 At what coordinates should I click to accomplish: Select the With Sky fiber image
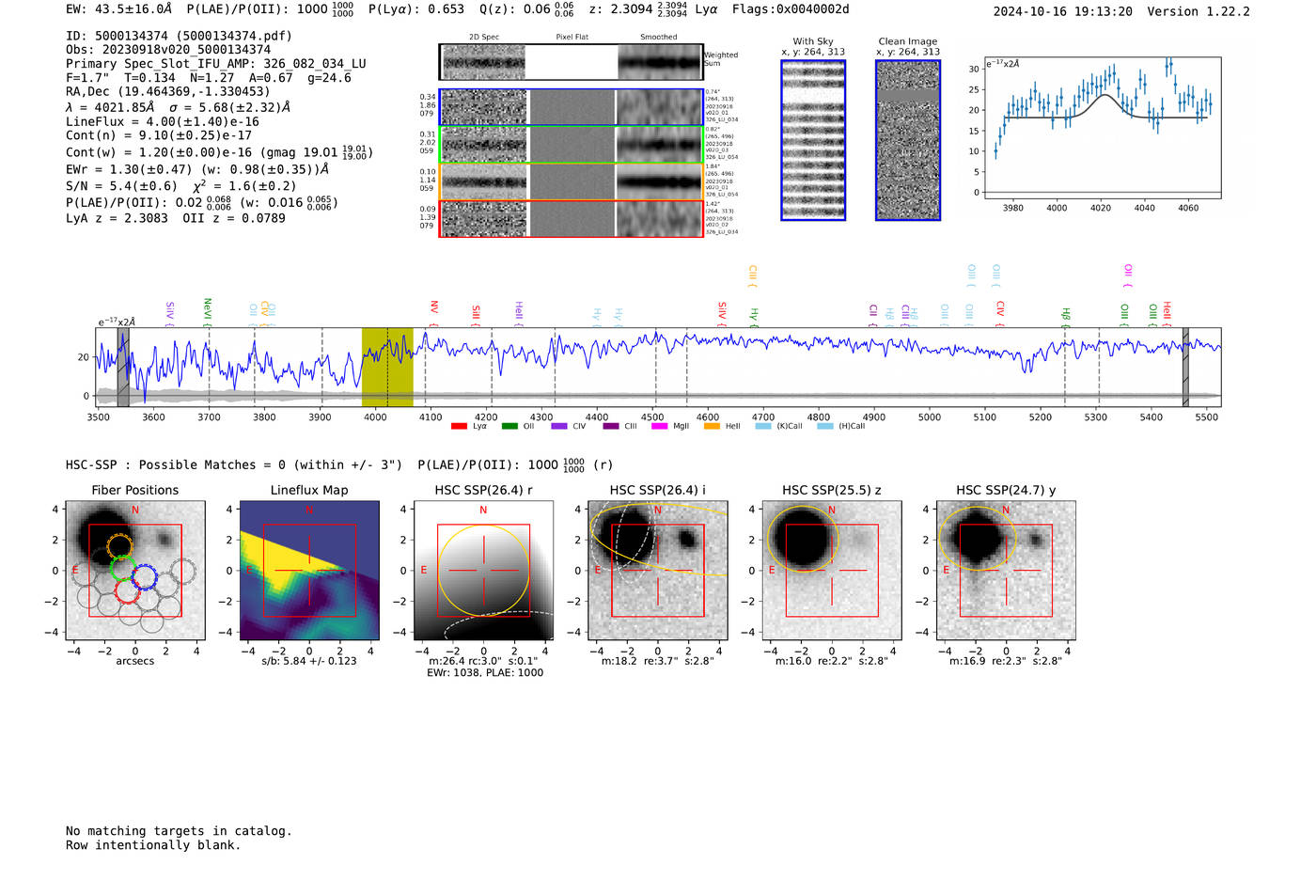pos(813,140)
